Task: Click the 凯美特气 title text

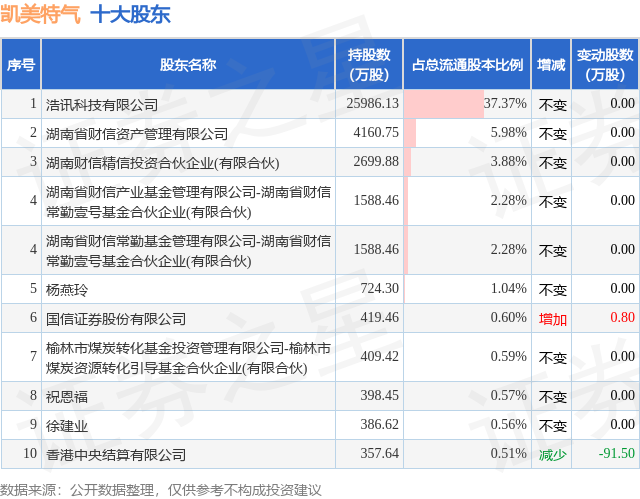Action: click(x=40, y=15)
